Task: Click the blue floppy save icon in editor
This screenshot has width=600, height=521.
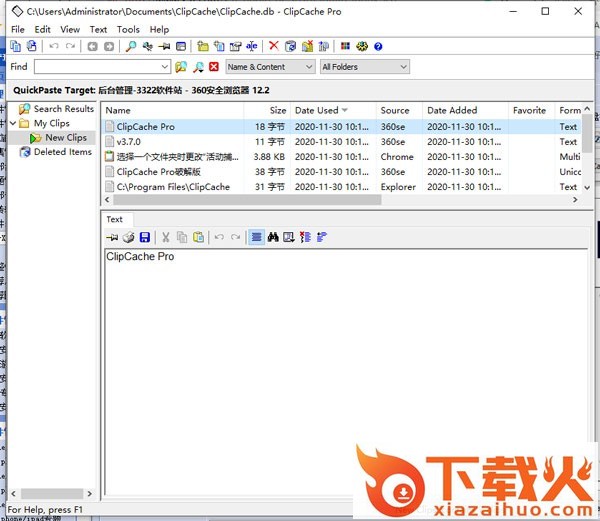Action: (145, 237)
